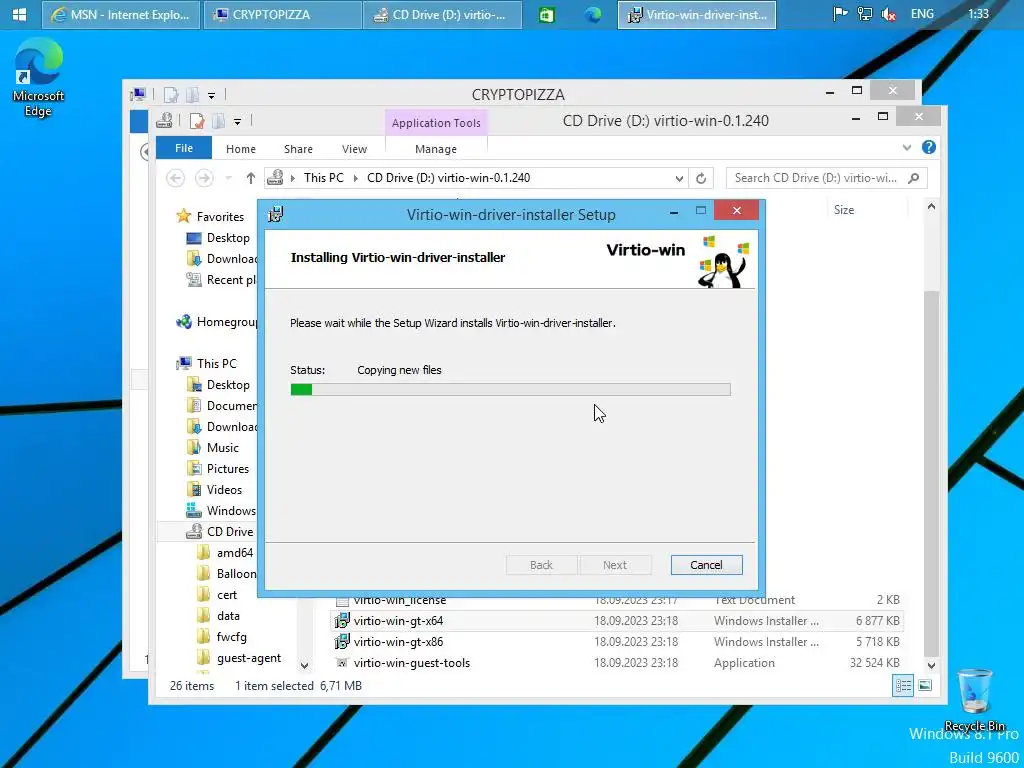This screenshot has width=1024, height=768.
Task: Open recent locations dropdown arrow
Action: (x=228, y=178)
